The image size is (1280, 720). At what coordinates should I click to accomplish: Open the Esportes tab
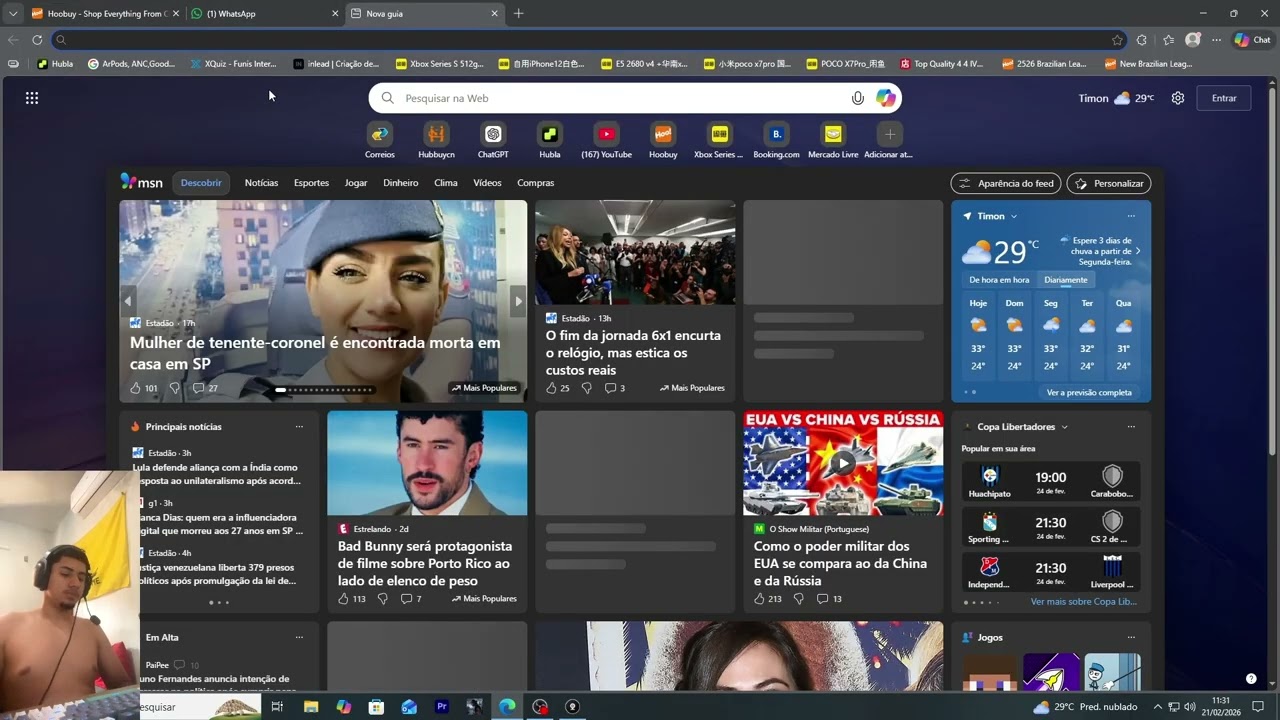[311, 183]
